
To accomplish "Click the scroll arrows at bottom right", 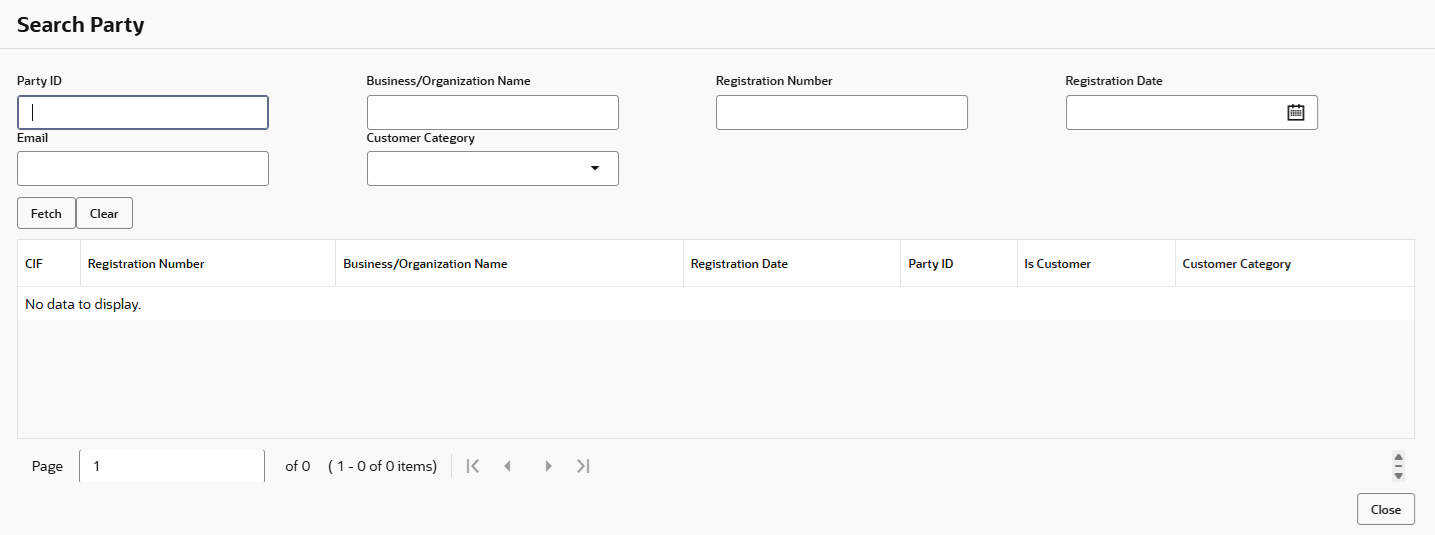I will tap(1398, 466).
